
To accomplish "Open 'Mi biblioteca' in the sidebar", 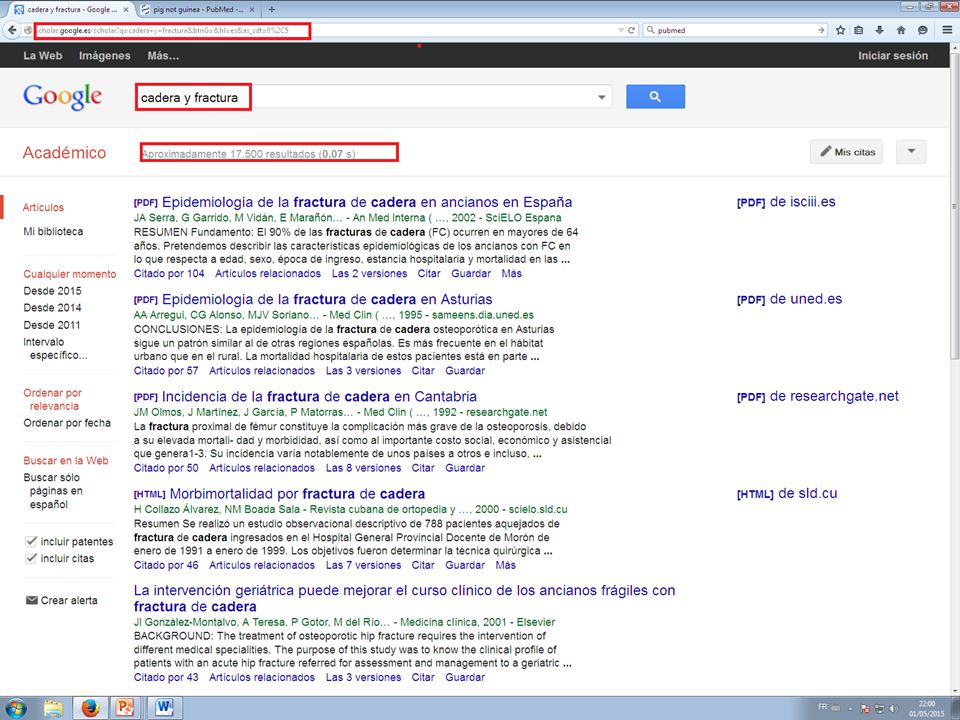I will 53,231.
